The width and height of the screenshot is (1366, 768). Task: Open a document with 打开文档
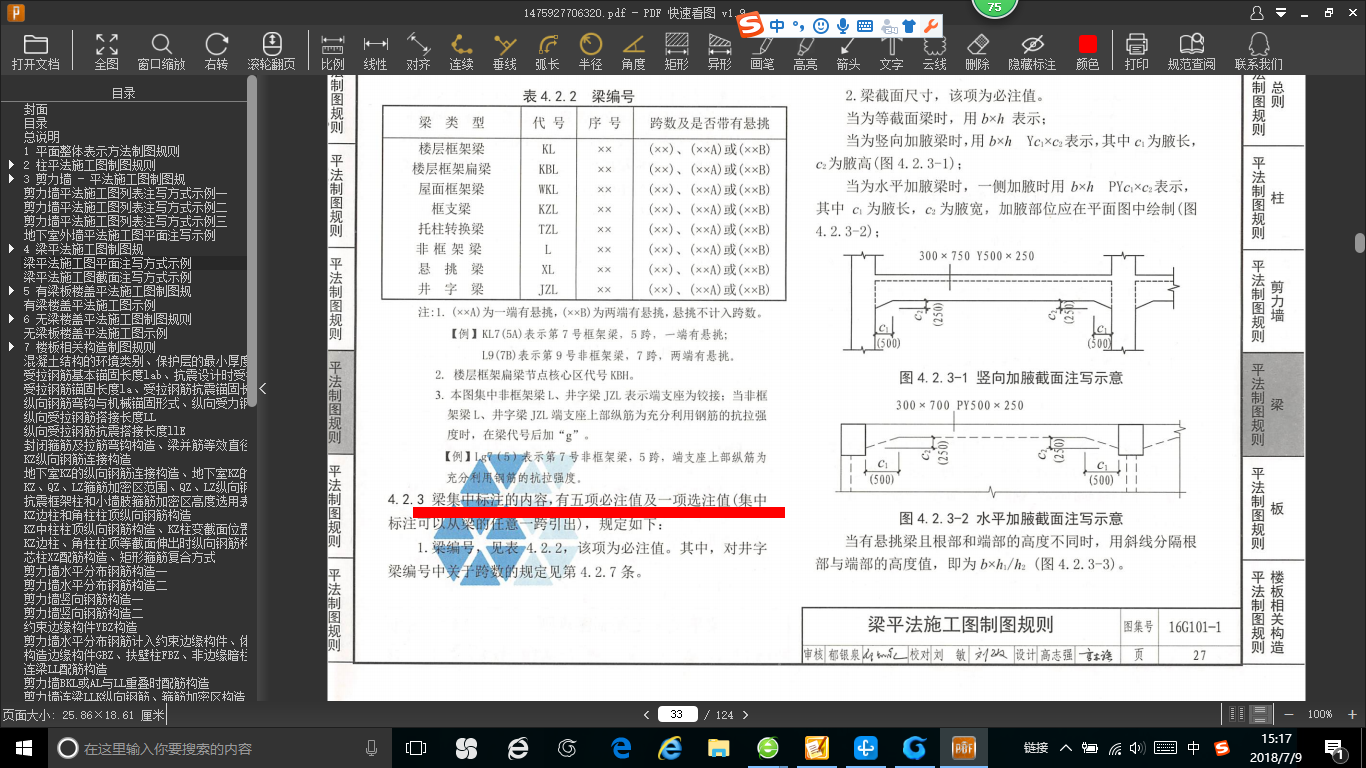pyautogui.click(x=36, y=51)
